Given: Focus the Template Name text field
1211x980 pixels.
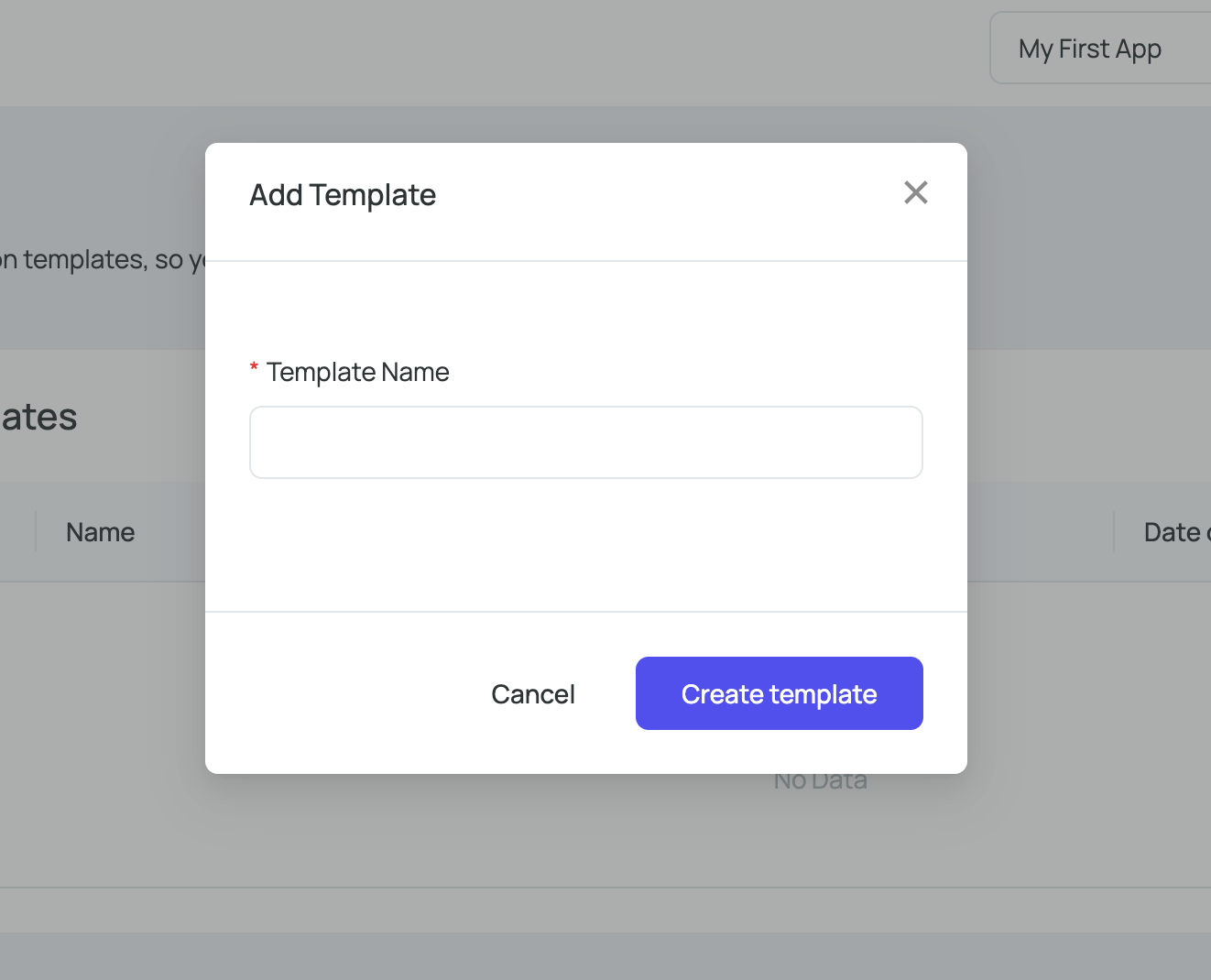Looking at the screenshot, I should click(x=586, y=442).
